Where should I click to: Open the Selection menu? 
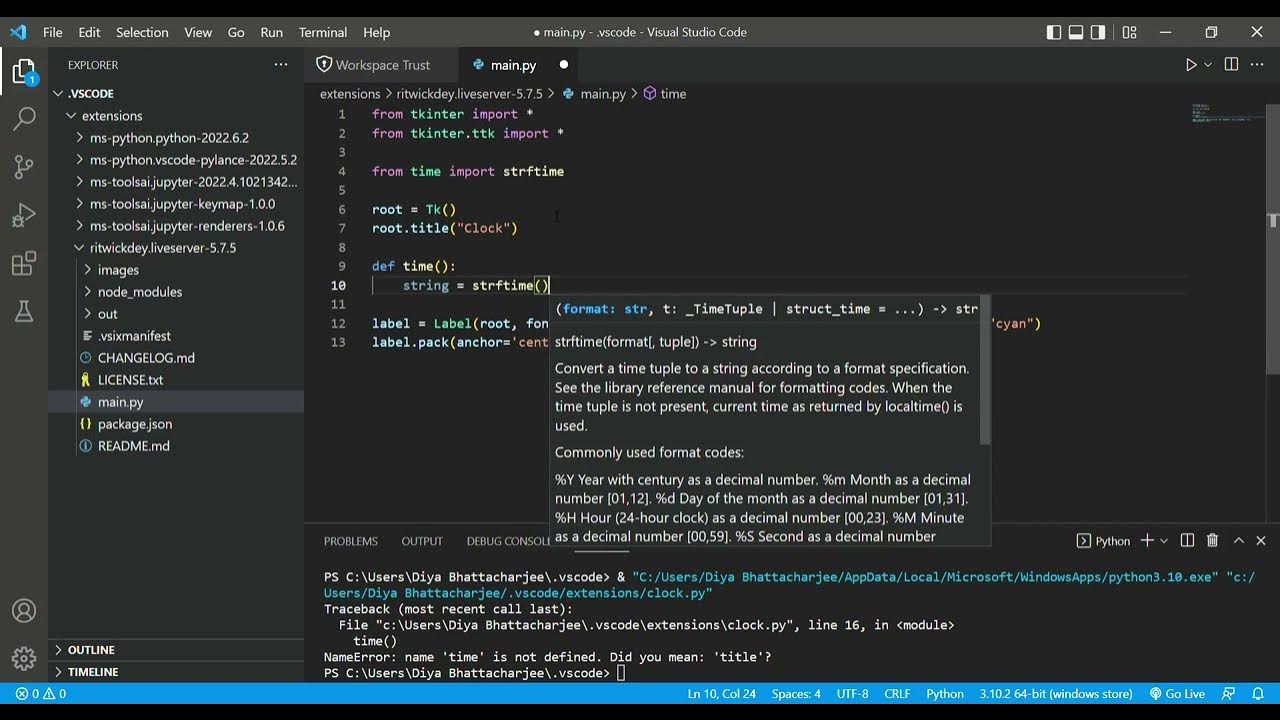pyautogui.click(x=142, y=32)
